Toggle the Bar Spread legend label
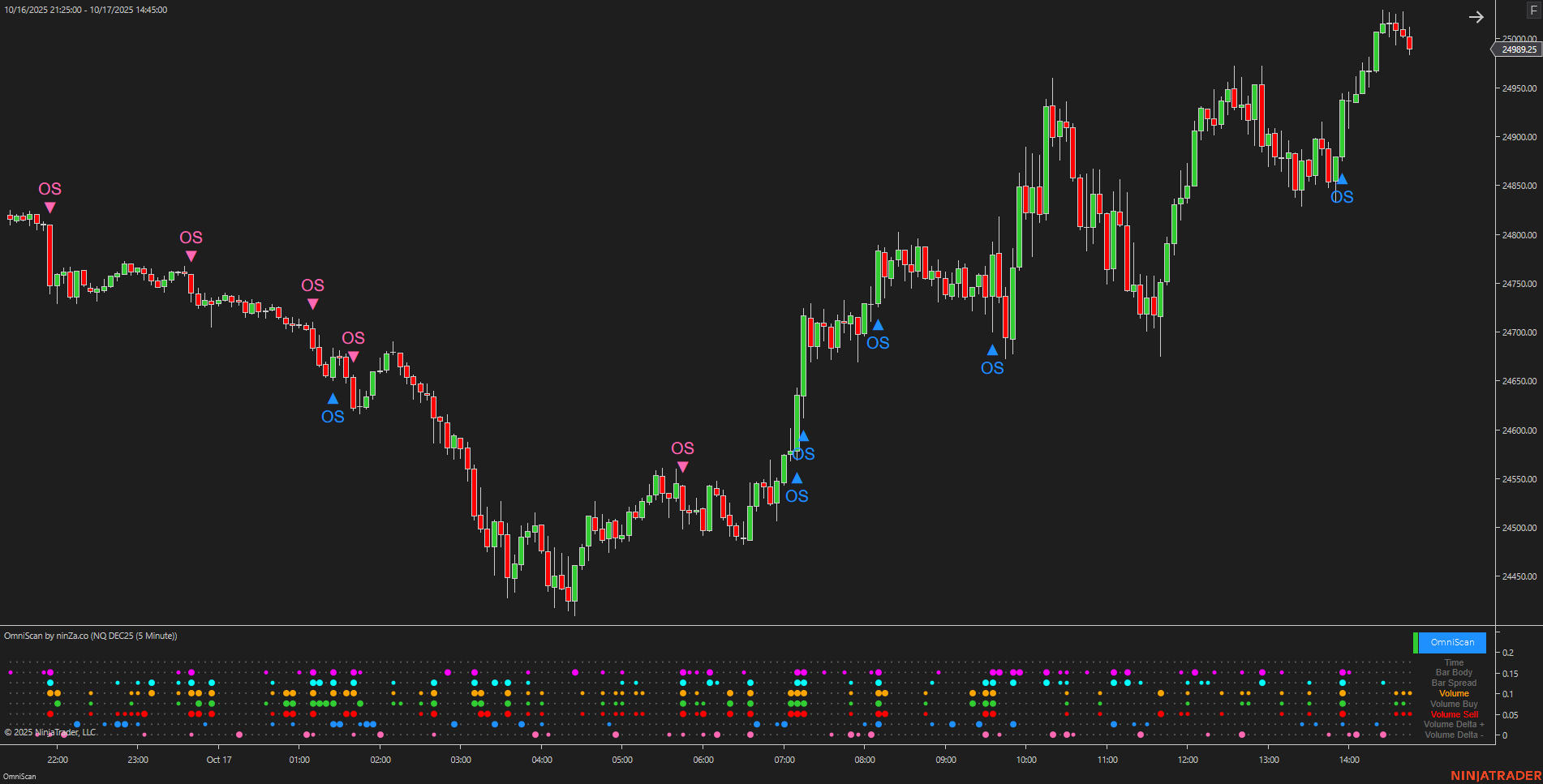1543x784 pixels. [x=1453, y=683]
